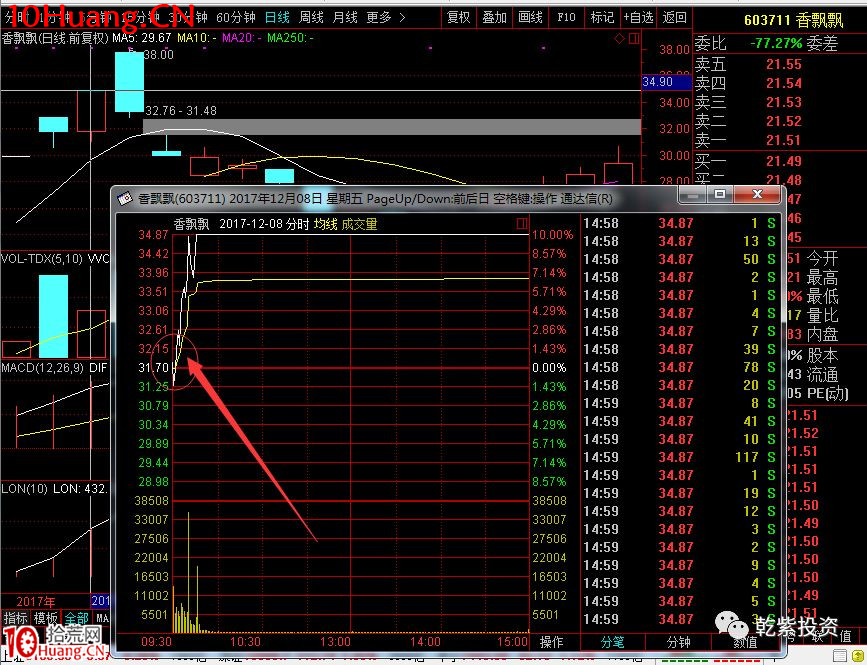This screenshot has width=867, height=665.
Task: Switch to the 分钟 tab in popup
Action: pos(678,642)
